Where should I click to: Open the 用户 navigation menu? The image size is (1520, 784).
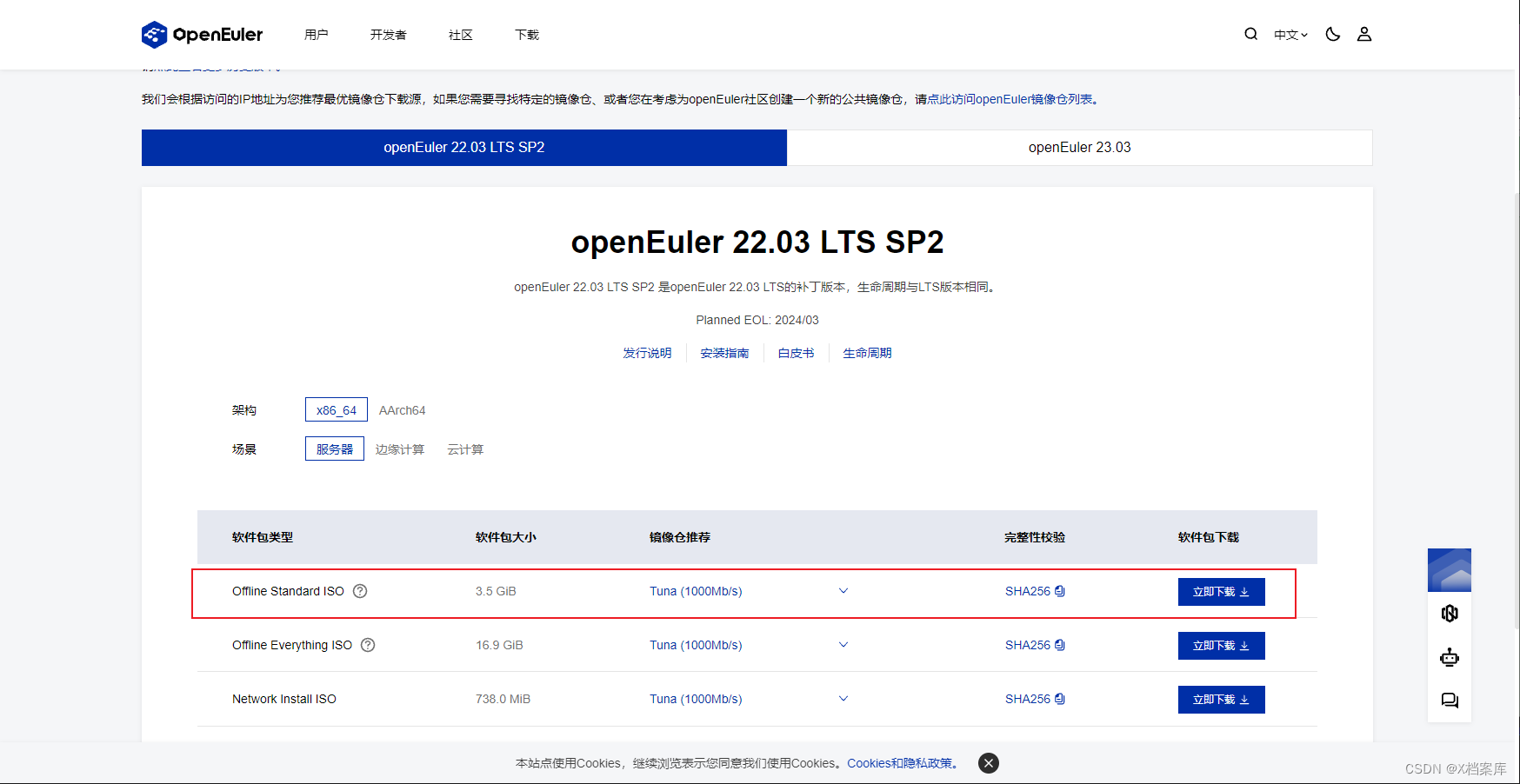tap(317, 35)
